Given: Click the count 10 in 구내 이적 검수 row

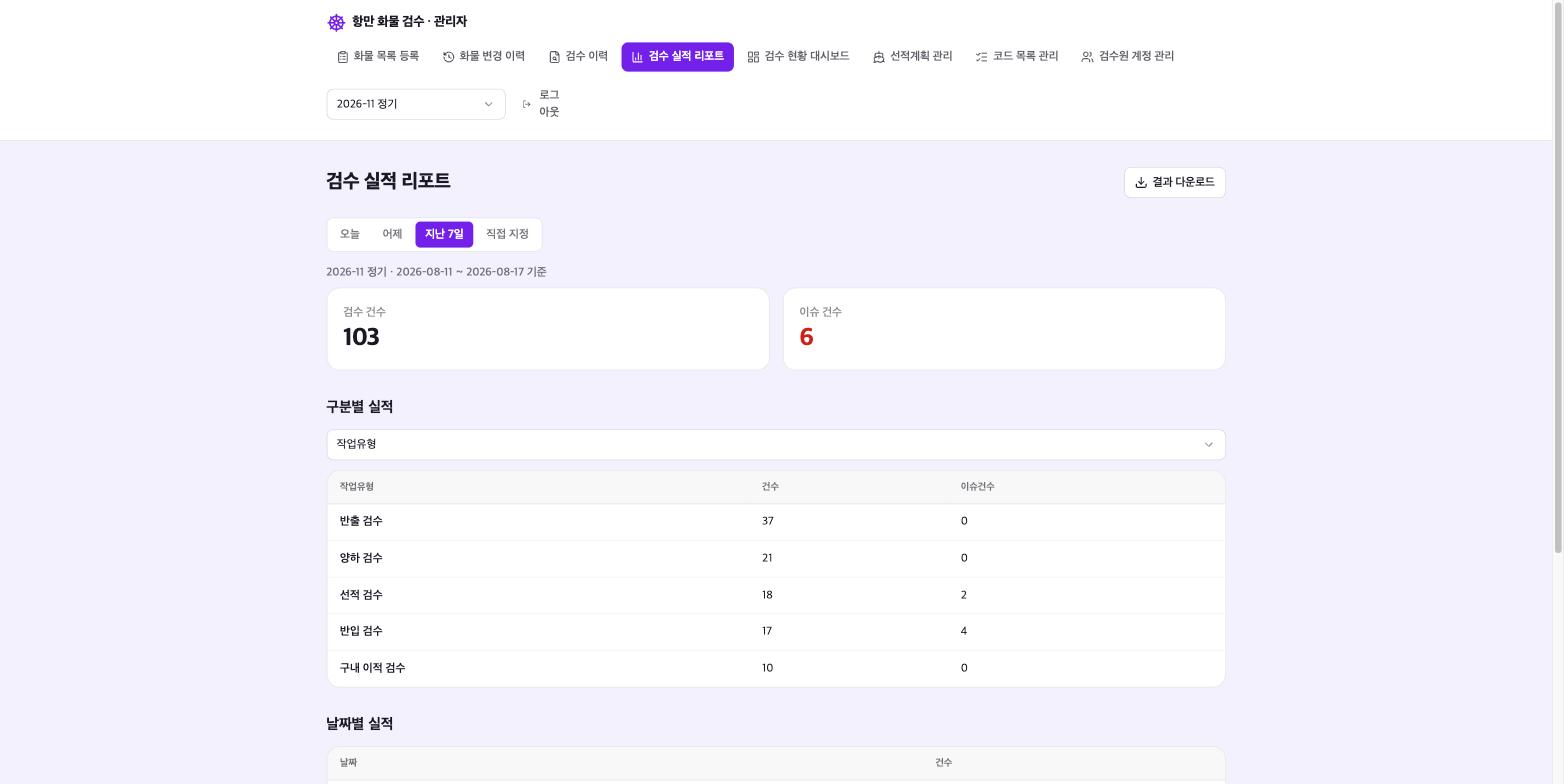Looking at the screenshot, I should (767, 669).
